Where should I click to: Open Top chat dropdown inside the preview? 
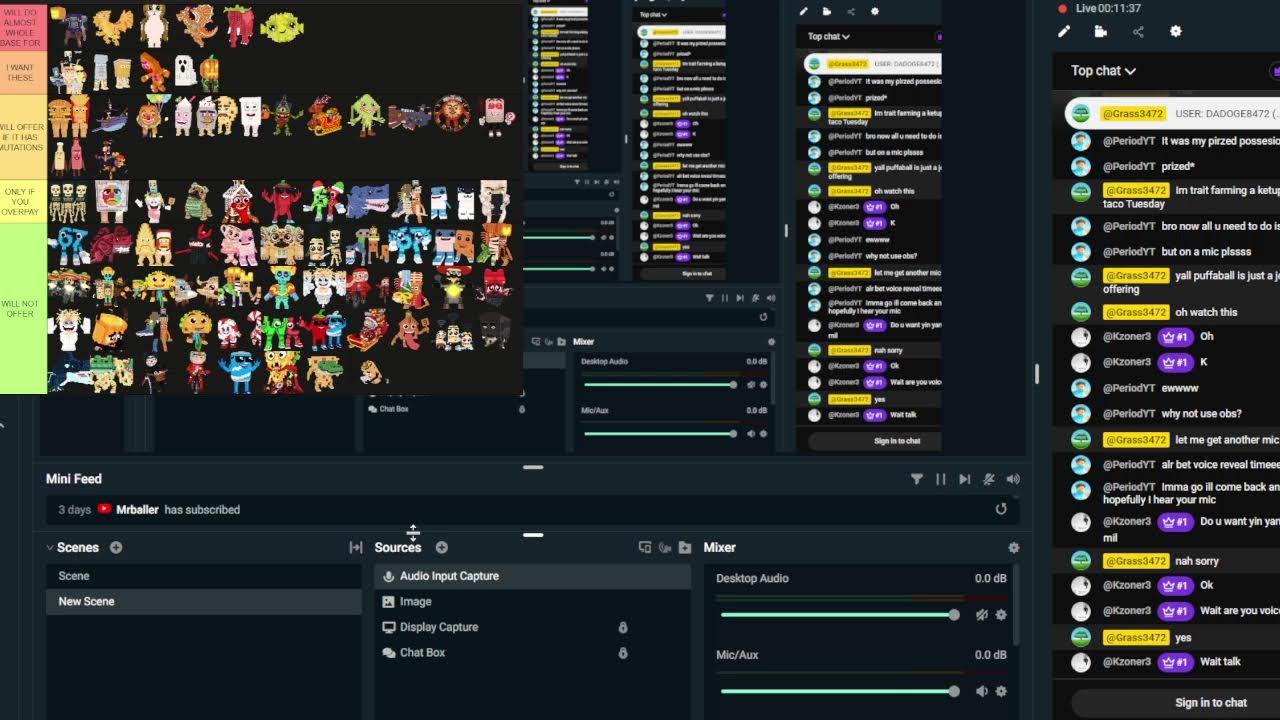[x=829, y=37]
